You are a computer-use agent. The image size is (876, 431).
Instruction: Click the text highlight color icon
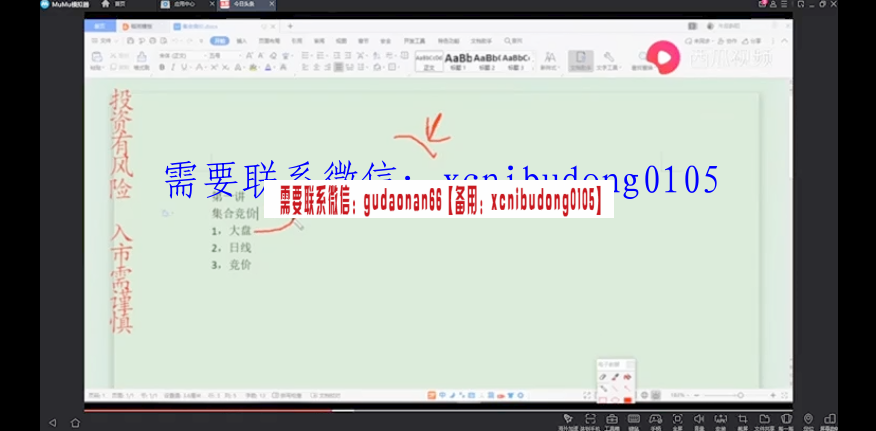253,68
